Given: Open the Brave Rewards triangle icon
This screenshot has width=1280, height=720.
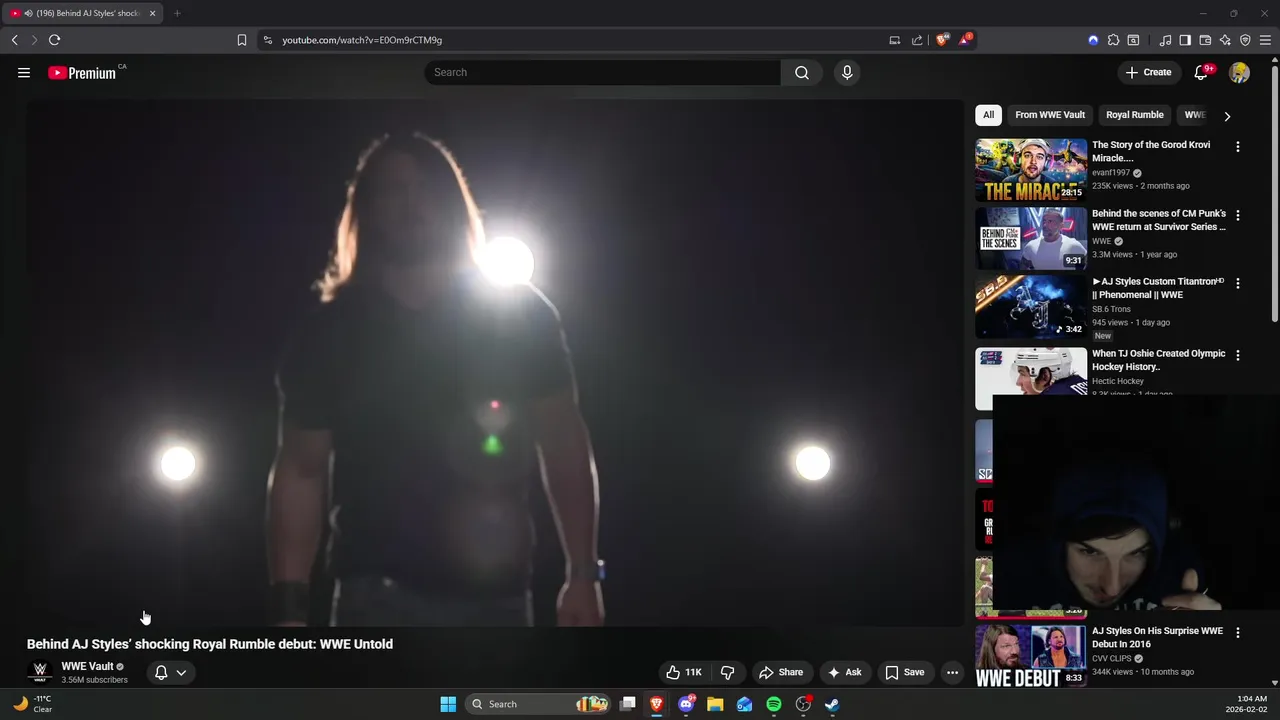Looking at the screenshot, I should (x=965, y=40).
